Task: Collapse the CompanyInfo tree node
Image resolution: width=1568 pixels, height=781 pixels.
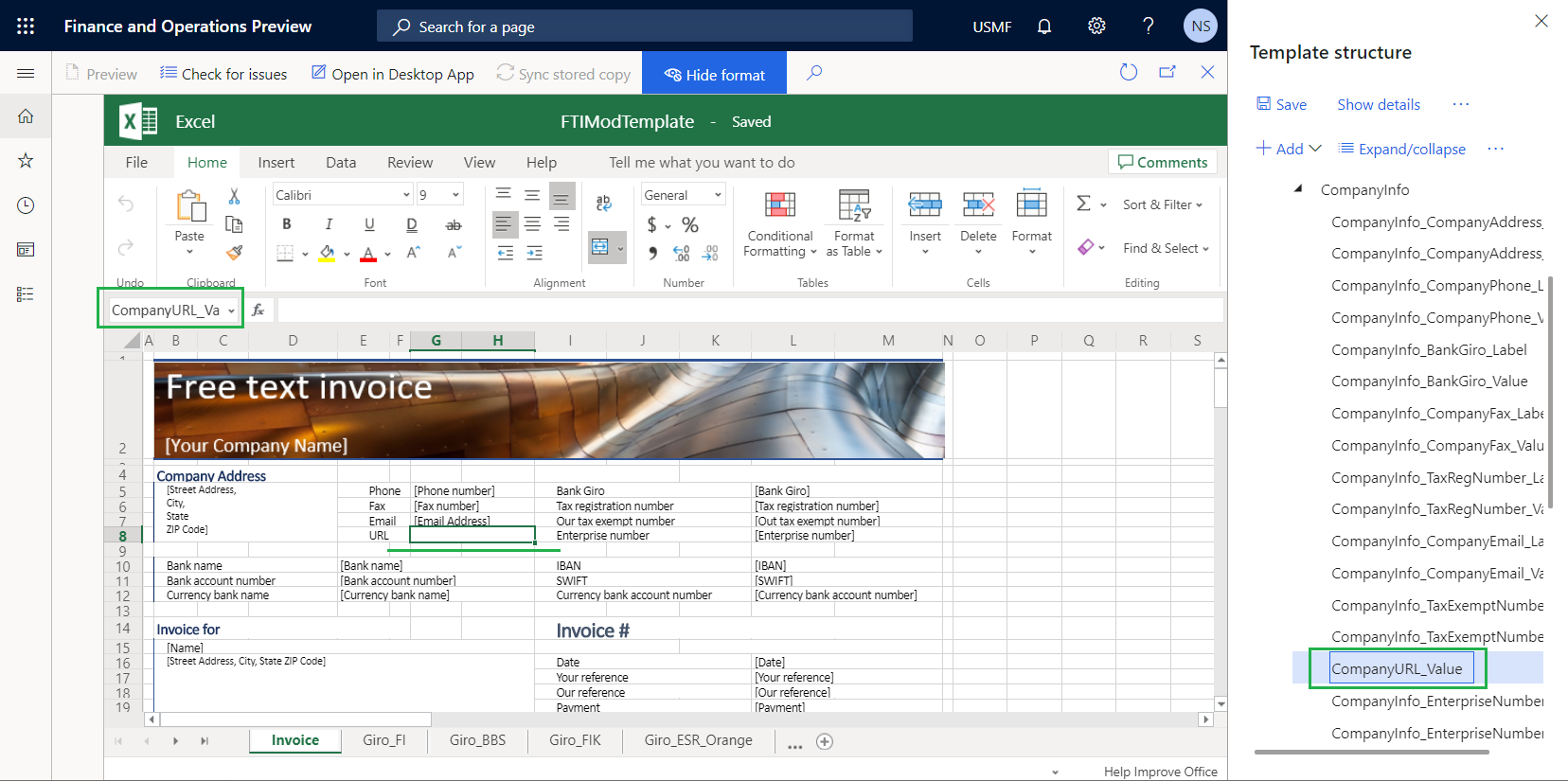Action: [x=1298, y=189]
